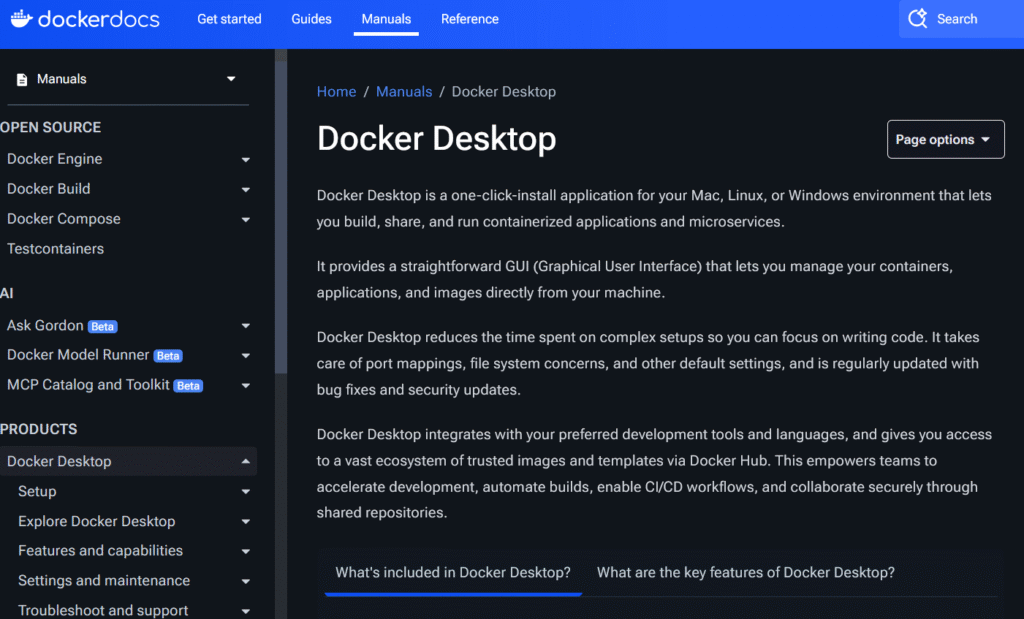Open Troubleshoot and support sidebar item

tap(103, 610)
